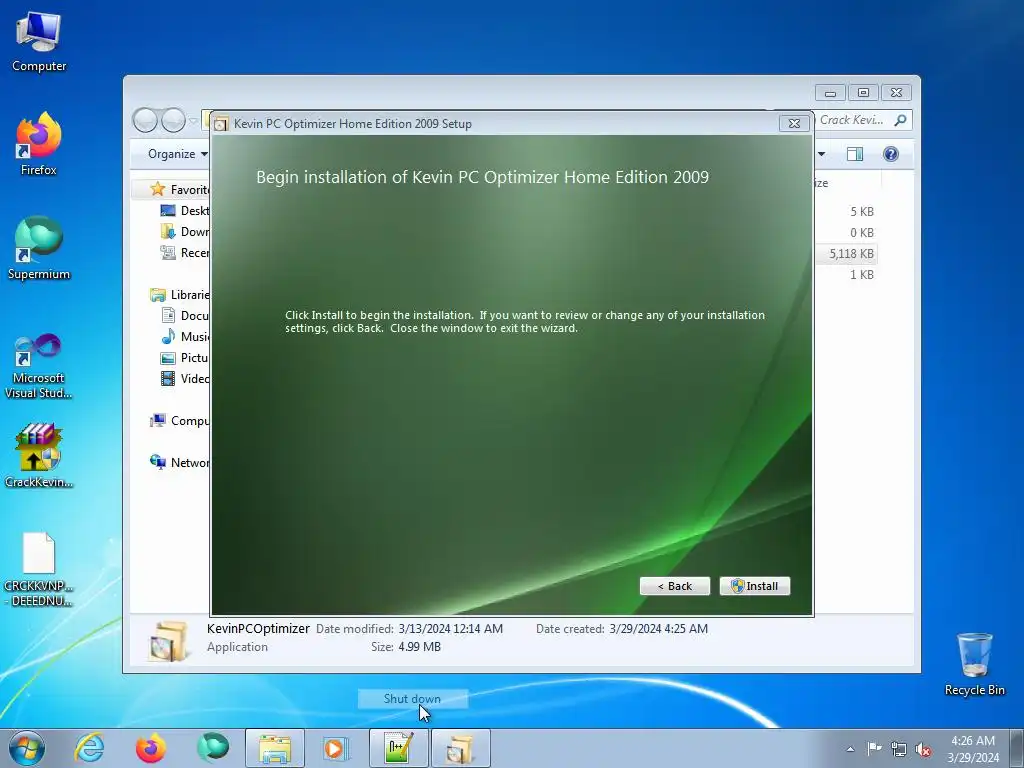The height and width of the screenshot is (768, 1024).
Task: Open the change view dropdown arrow
Action: [821, 154]
